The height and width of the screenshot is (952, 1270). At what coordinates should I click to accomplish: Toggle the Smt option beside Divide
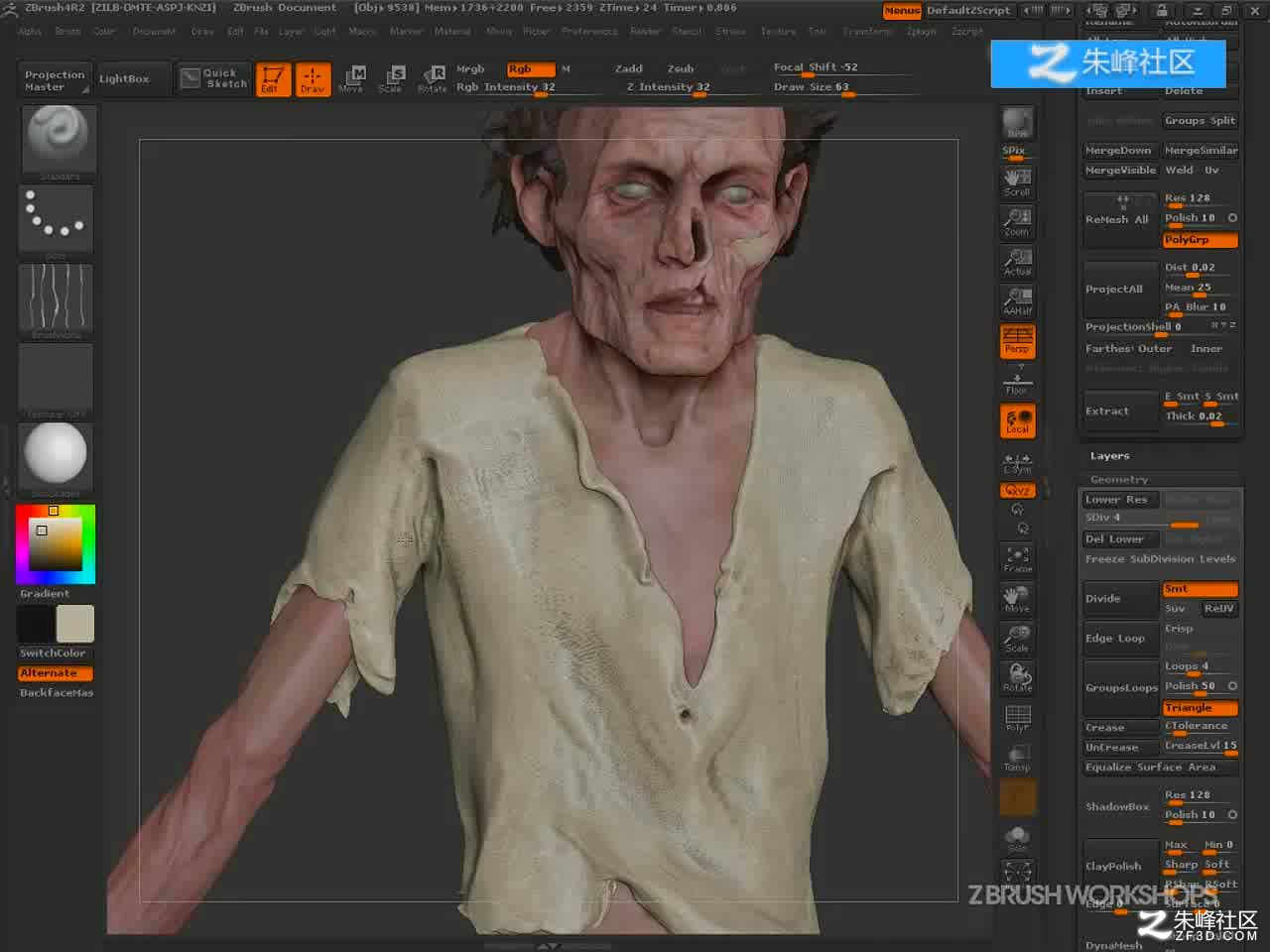[1200, 589]
